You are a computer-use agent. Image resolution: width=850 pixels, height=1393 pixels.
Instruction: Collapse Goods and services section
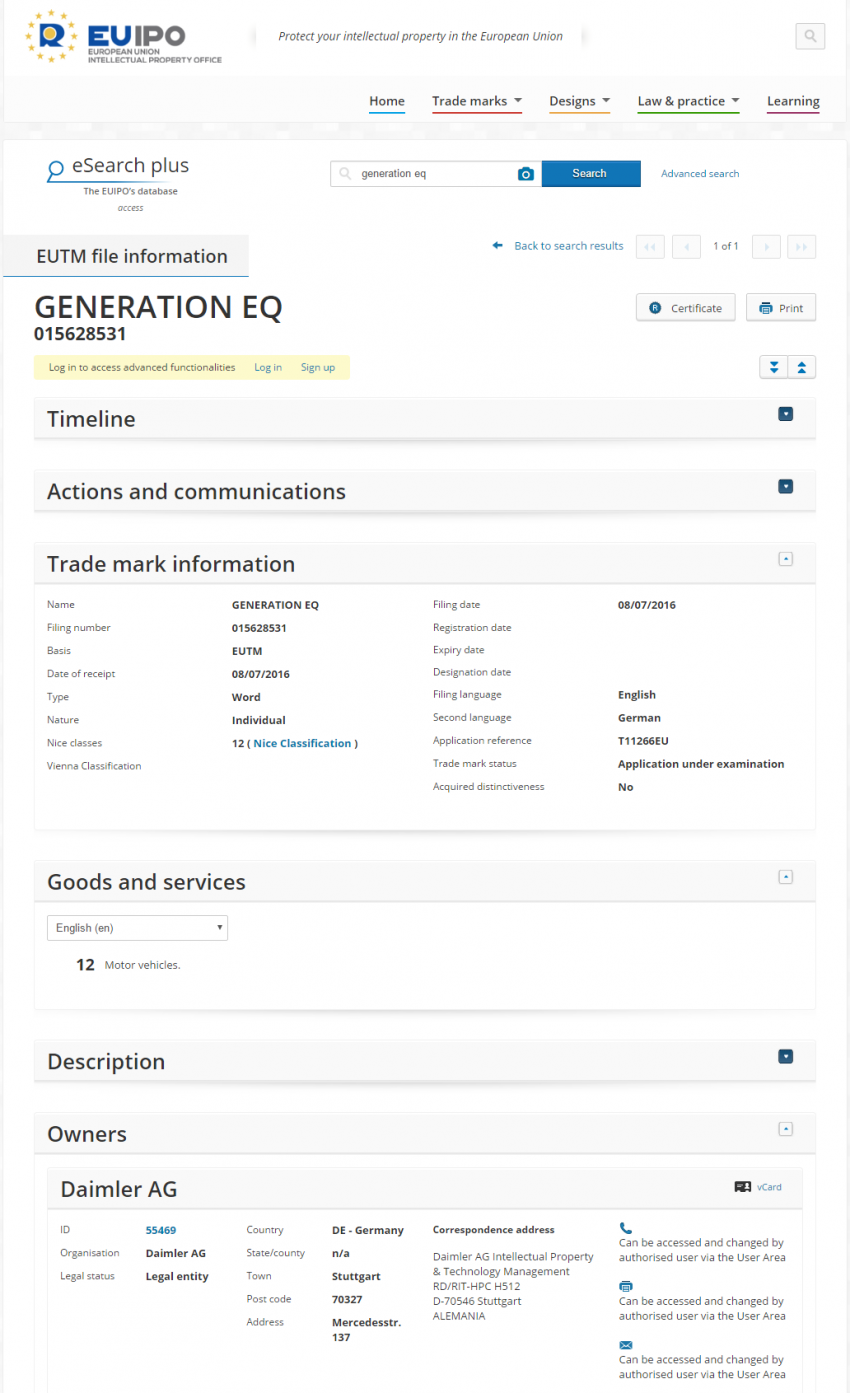pyautogui.click(x=786, y=877)
